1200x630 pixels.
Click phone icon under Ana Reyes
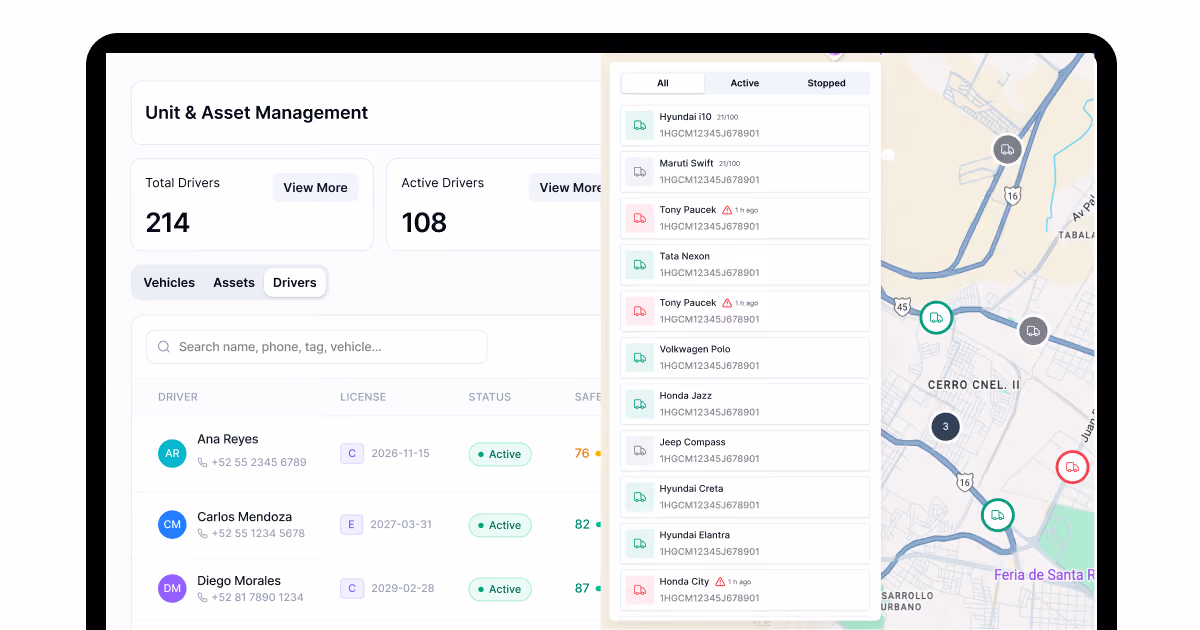(x=203, y=463)
